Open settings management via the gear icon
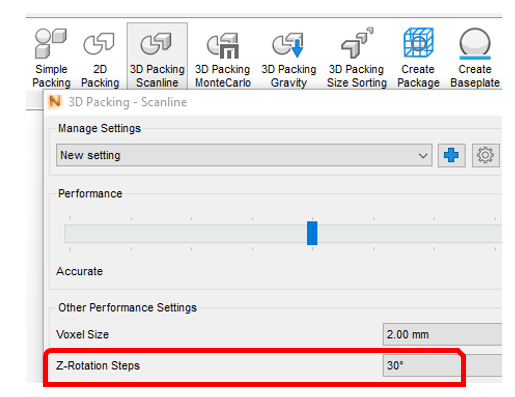Image resolution: width=515 pixels, height=397 pixels. [485, 155]
